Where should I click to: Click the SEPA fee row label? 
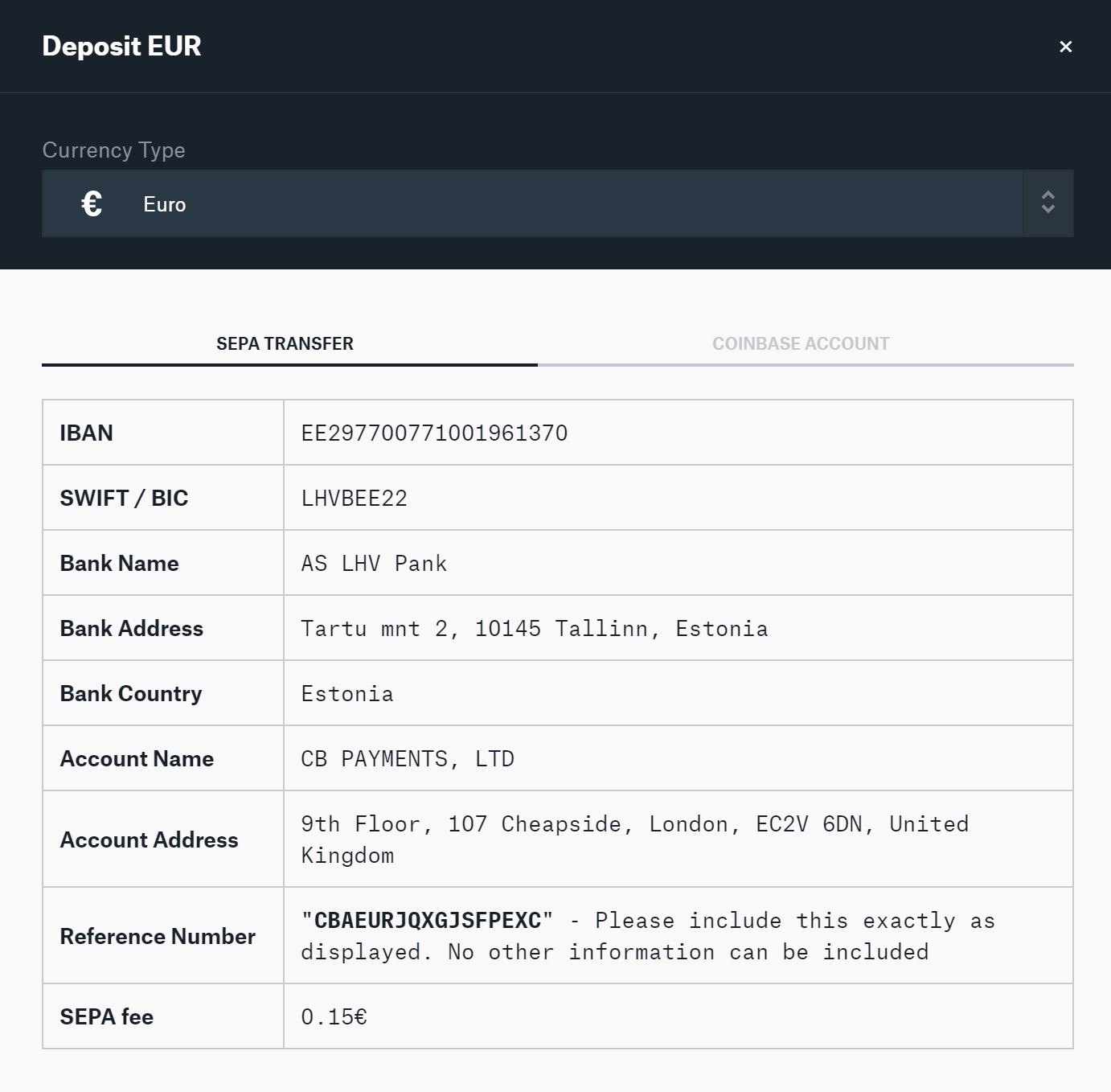[x=106, y=1017]
